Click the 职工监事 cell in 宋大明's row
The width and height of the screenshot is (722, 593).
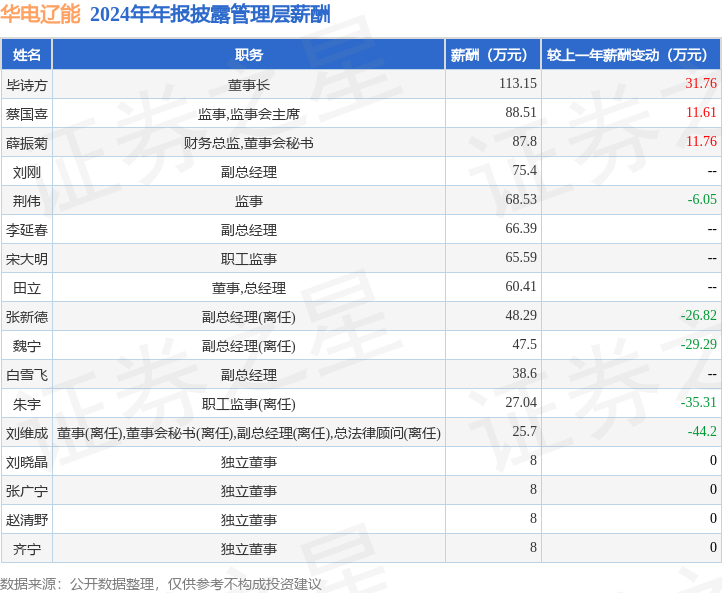tap(249, 259)
